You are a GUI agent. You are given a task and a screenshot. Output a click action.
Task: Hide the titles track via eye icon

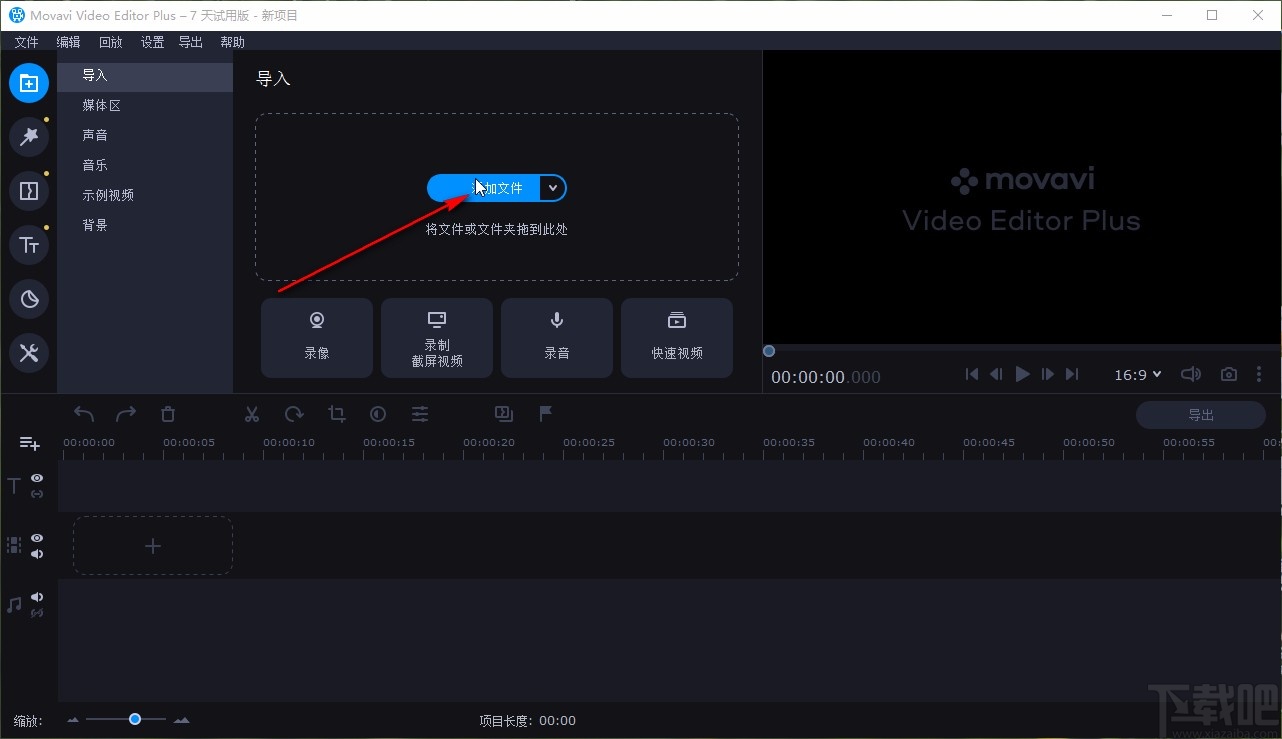(x=37, y=478)
